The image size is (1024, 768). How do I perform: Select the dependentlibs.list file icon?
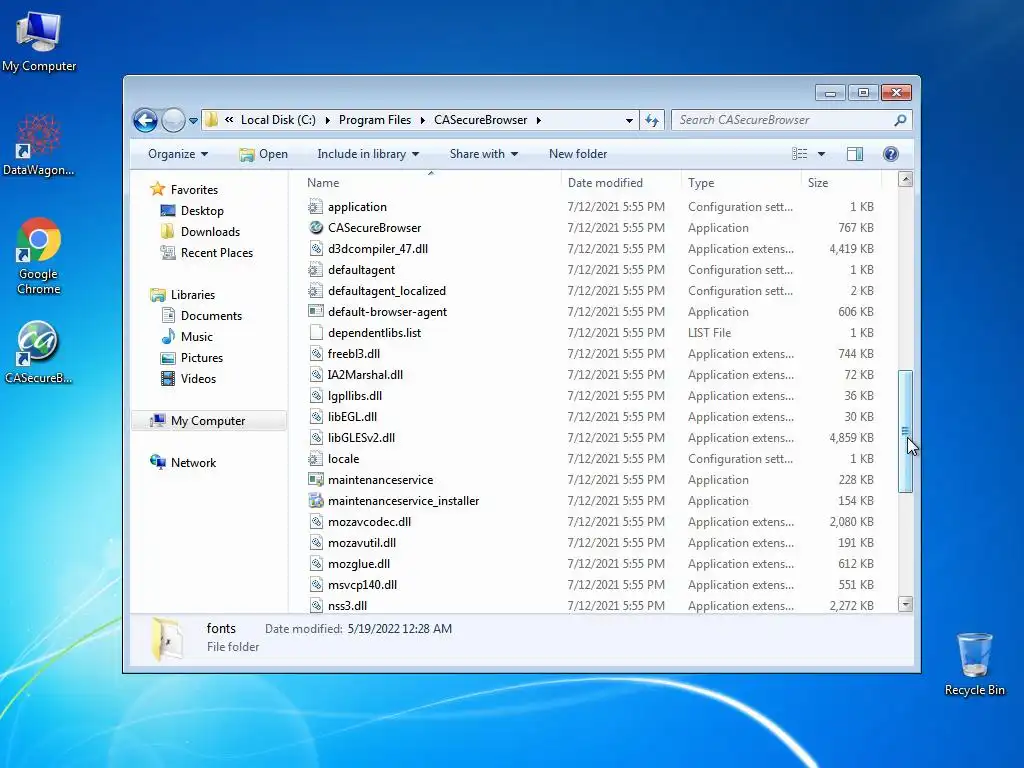pos(316,332)
